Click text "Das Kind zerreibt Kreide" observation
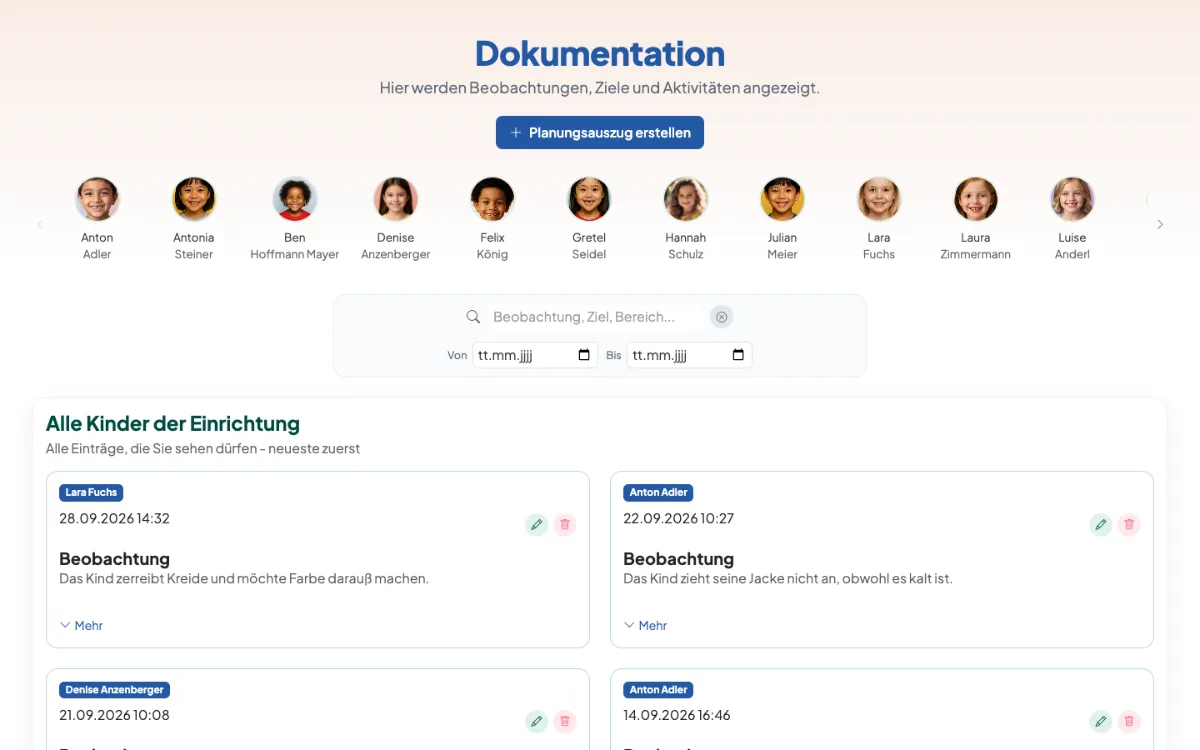 coord(244,578)
